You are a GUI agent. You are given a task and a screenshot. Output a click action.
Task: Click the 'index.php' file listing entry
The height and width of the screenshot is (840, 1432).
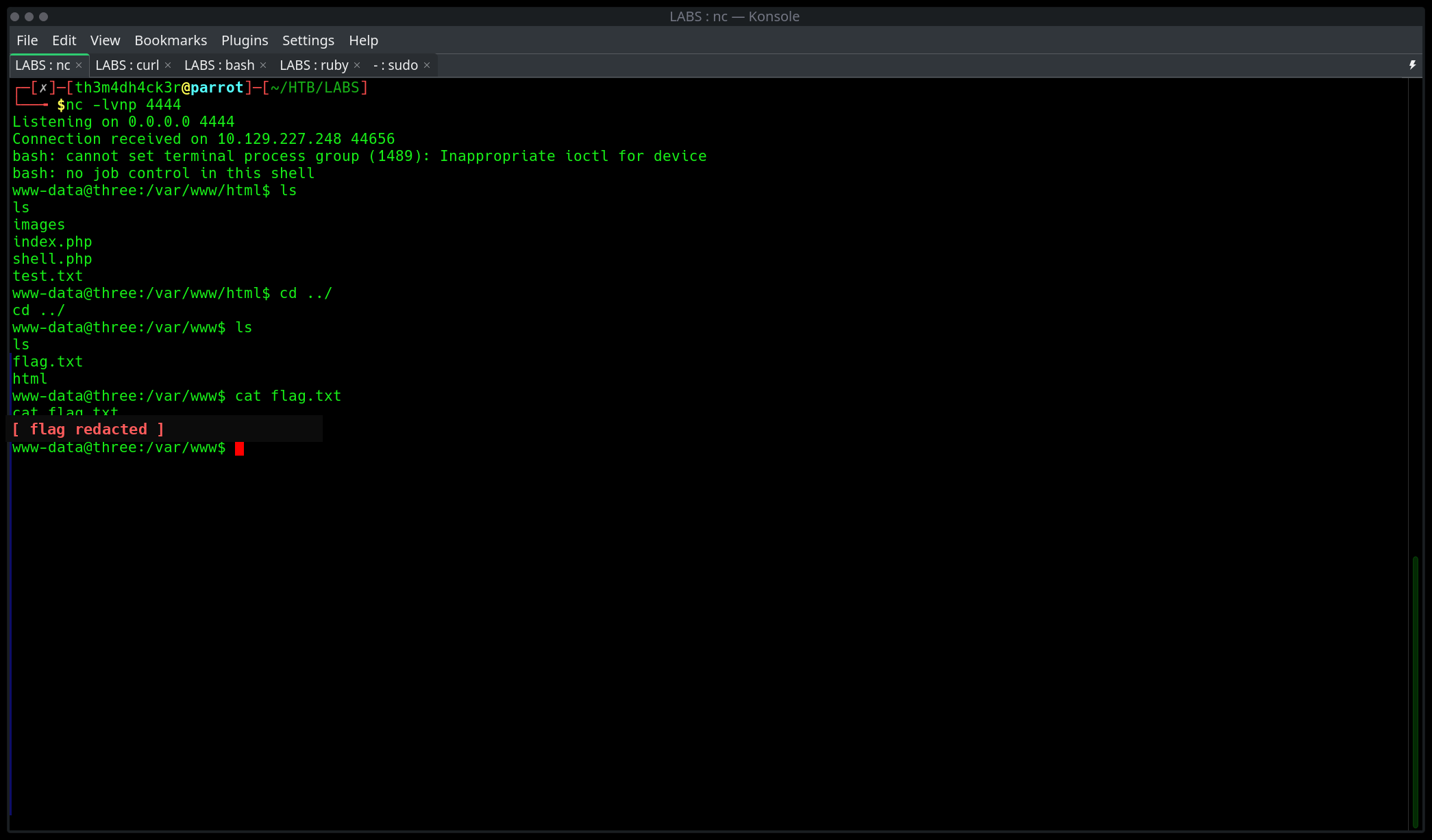(52, 242)
